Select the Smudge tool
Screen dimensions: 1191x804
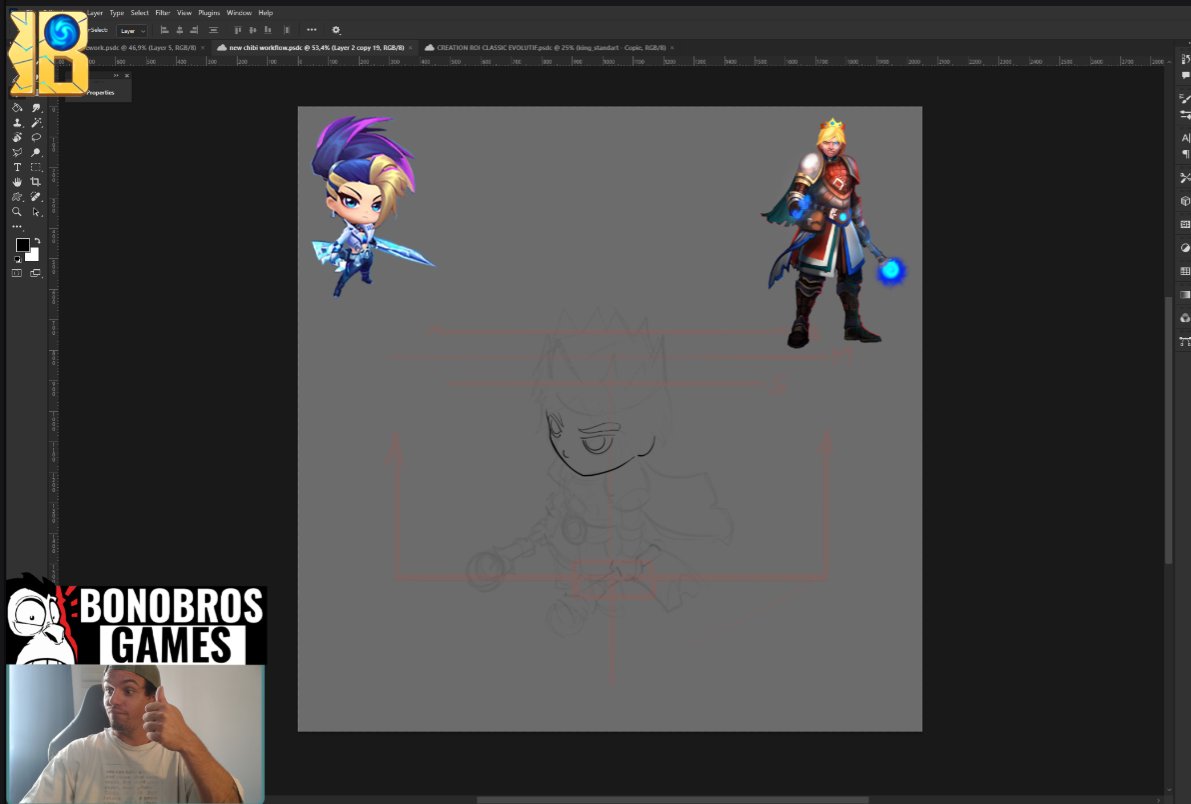point(36,107)
